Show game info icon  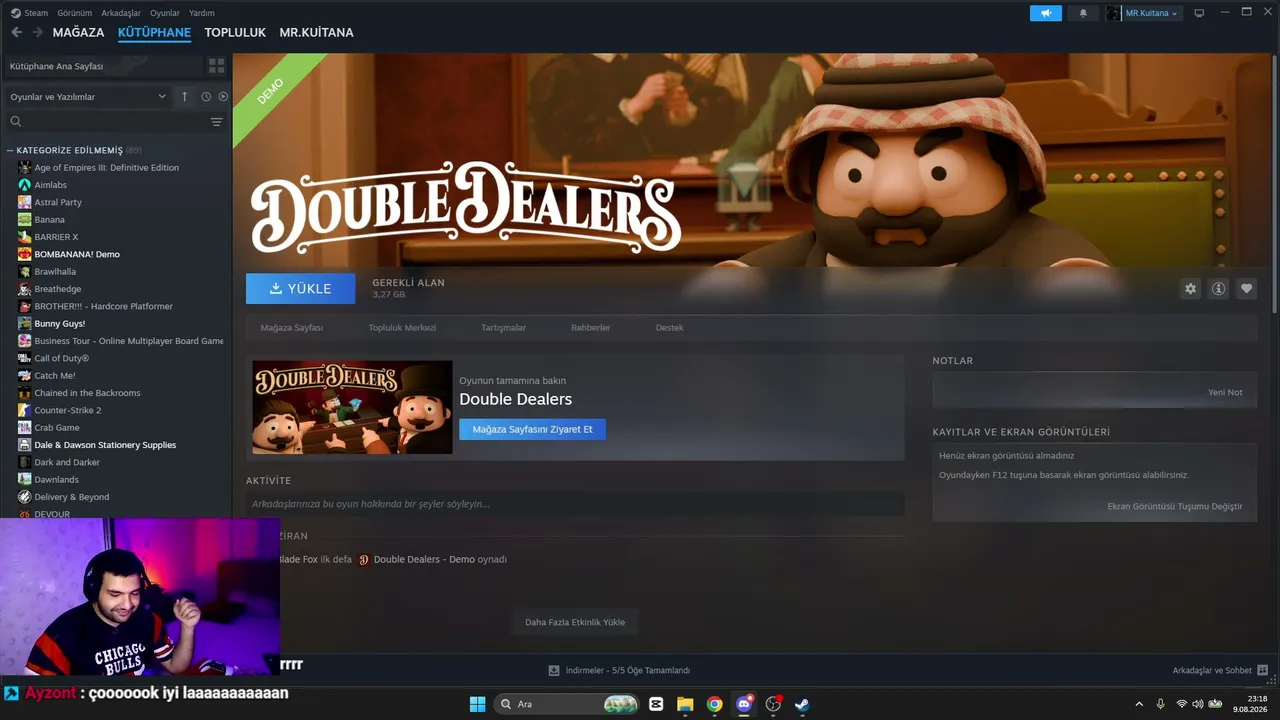(1218, 288)
